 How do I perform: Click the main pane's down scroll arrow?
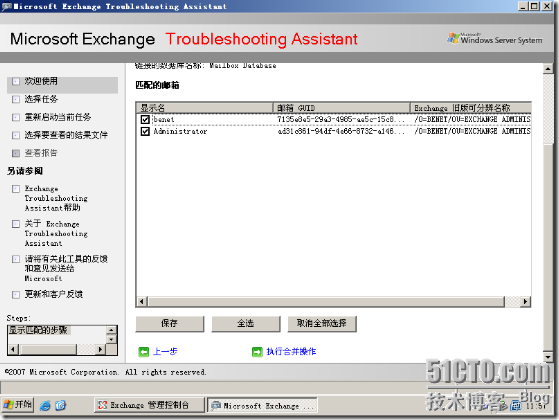click(x=548, y=356)
